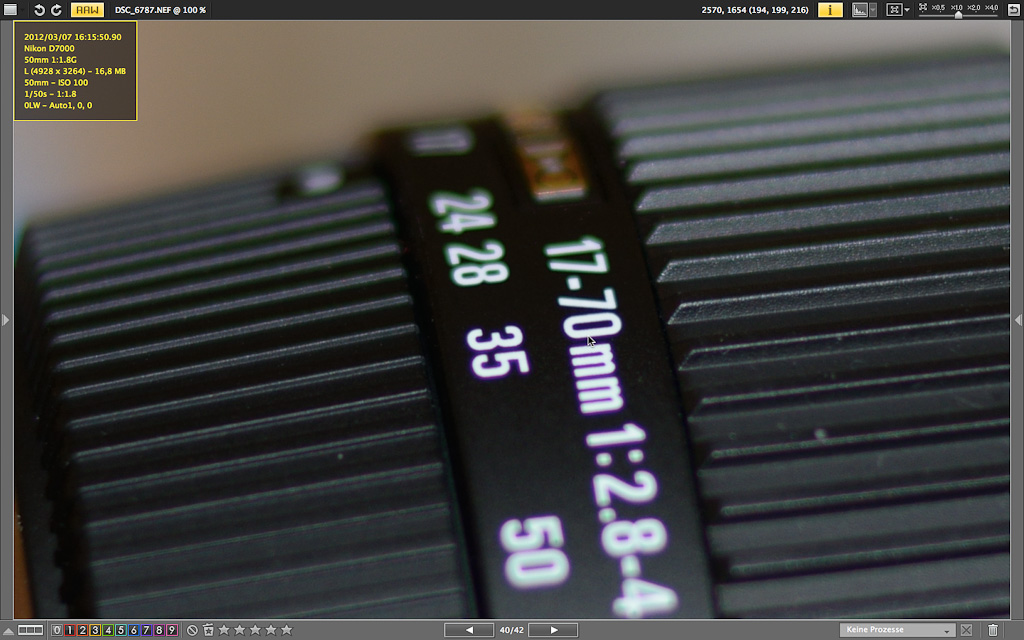Apply red label 1
The height and width of the screenshot is (640, 1024).
(x=69, y=630)
